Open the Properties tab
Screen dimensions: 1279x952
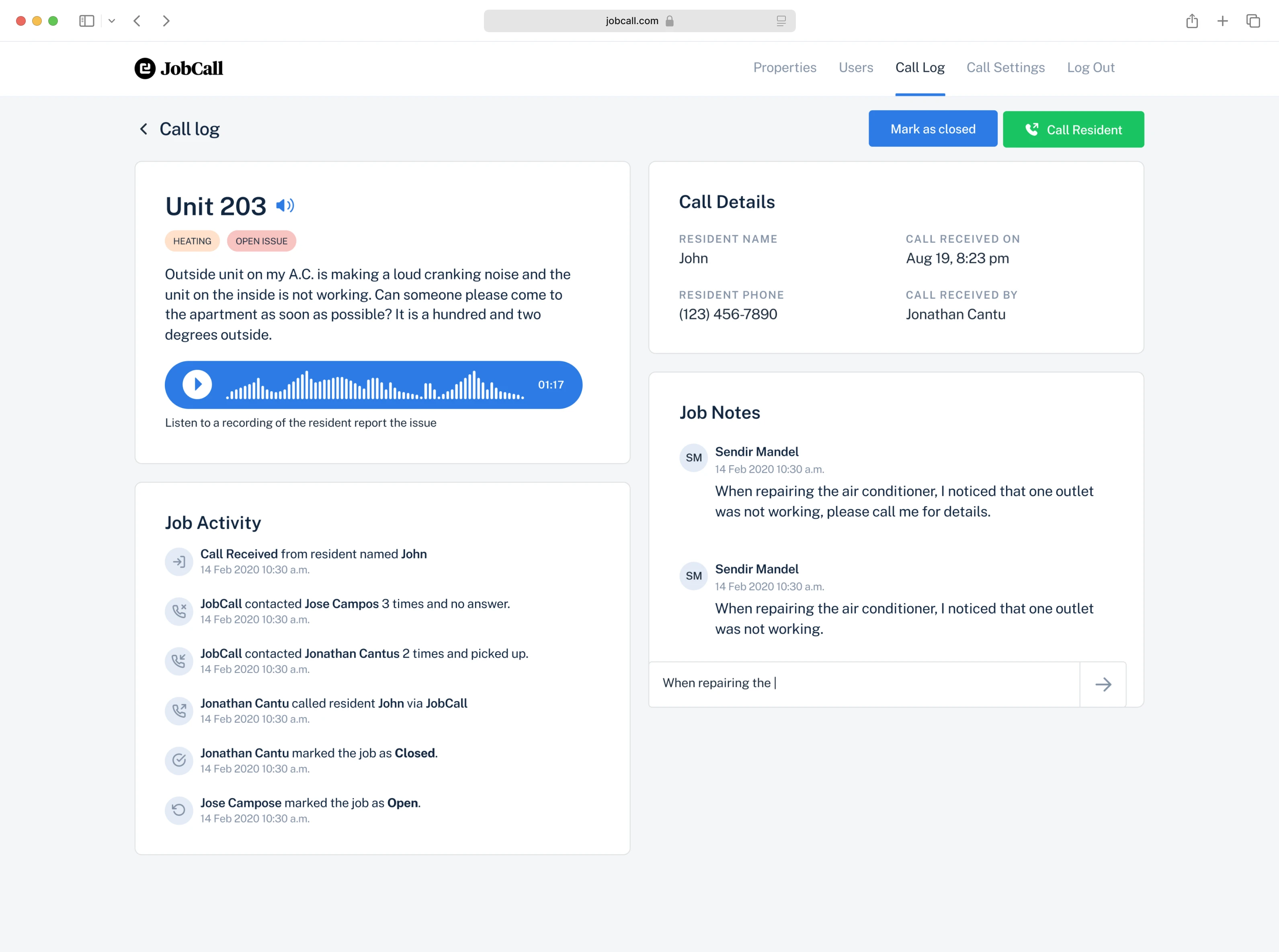pos(785,68)
